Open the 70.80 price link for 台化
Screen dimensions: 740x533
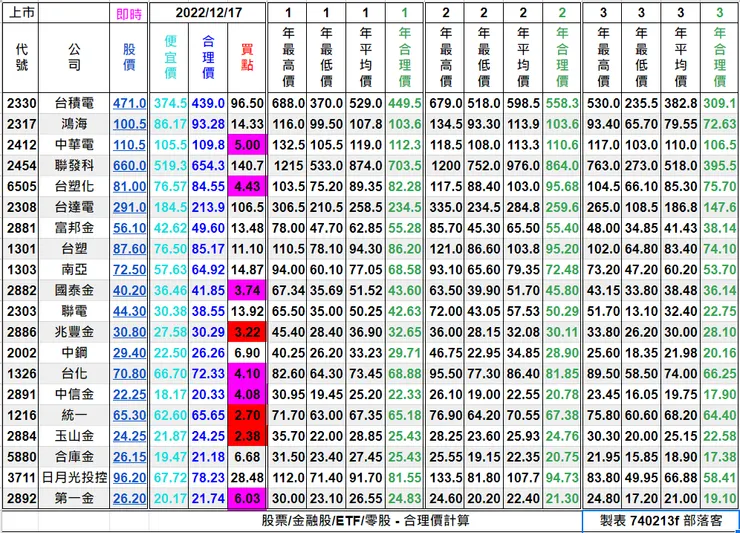click(129, 373)
